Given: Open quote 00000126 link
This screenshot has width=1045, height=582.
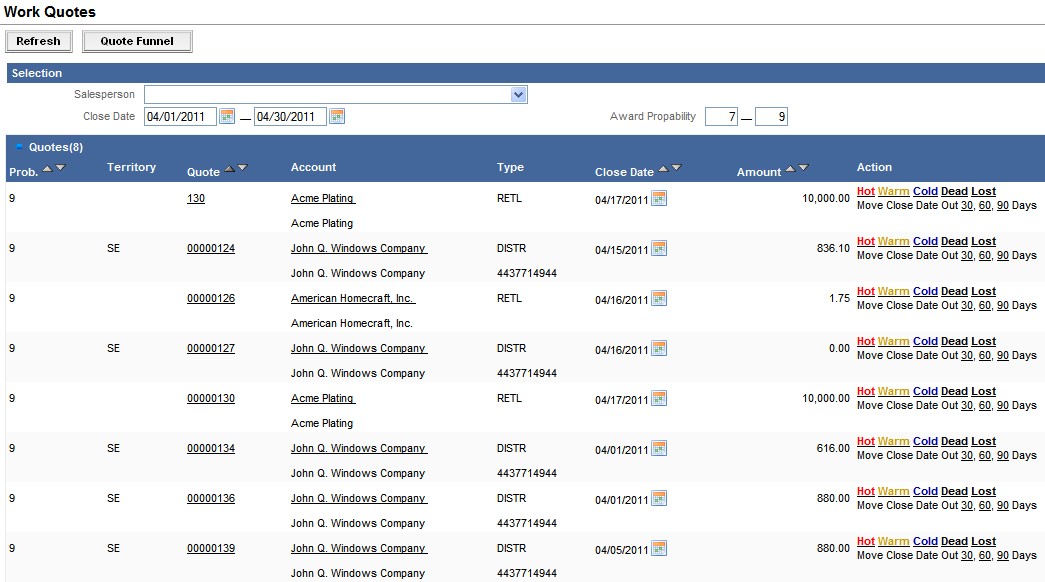Looking at the screenshot, I should click(211, 298).
